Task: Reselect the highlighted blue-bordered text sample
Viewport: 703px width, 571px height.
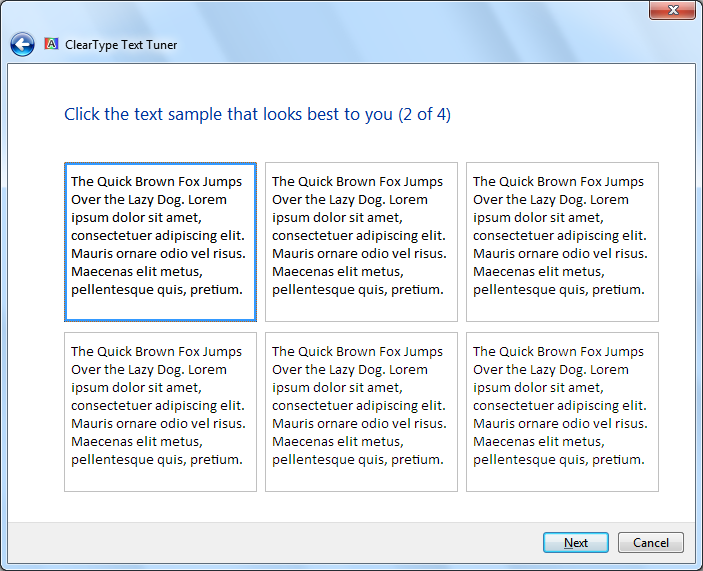Action: click(160, 242)
